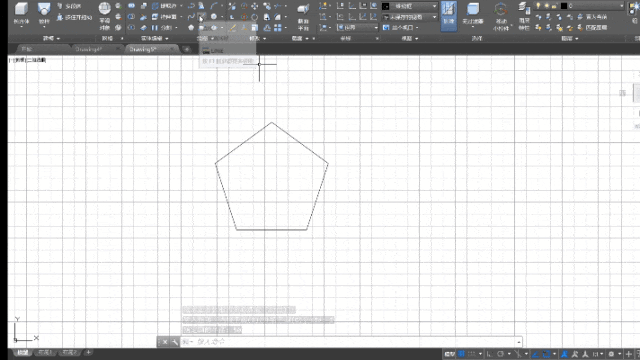Click the command line input field
The image size is (640, 360).
(x=349, y=342)
